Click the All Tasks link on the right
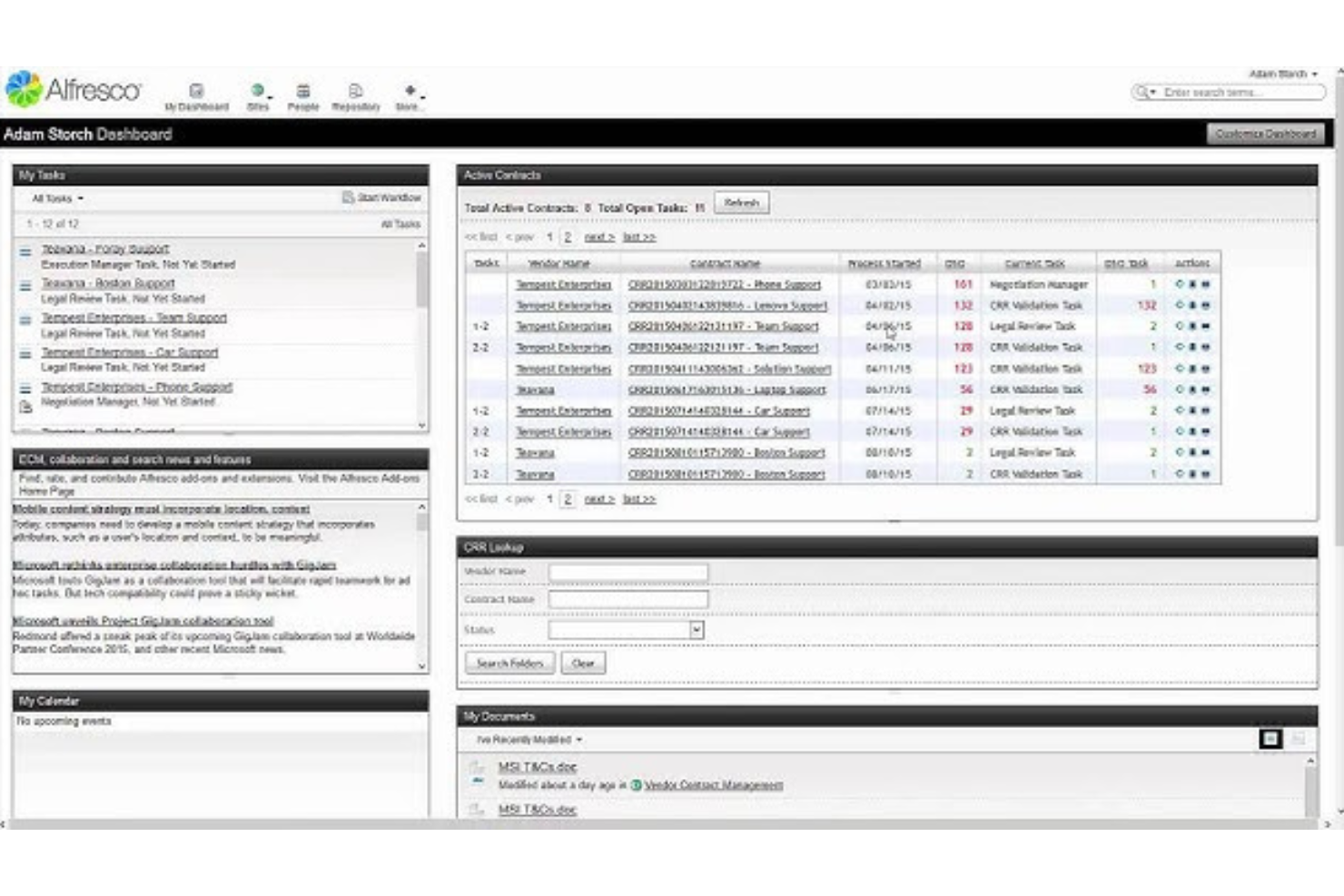1344x896 pixels. (400, 224)
